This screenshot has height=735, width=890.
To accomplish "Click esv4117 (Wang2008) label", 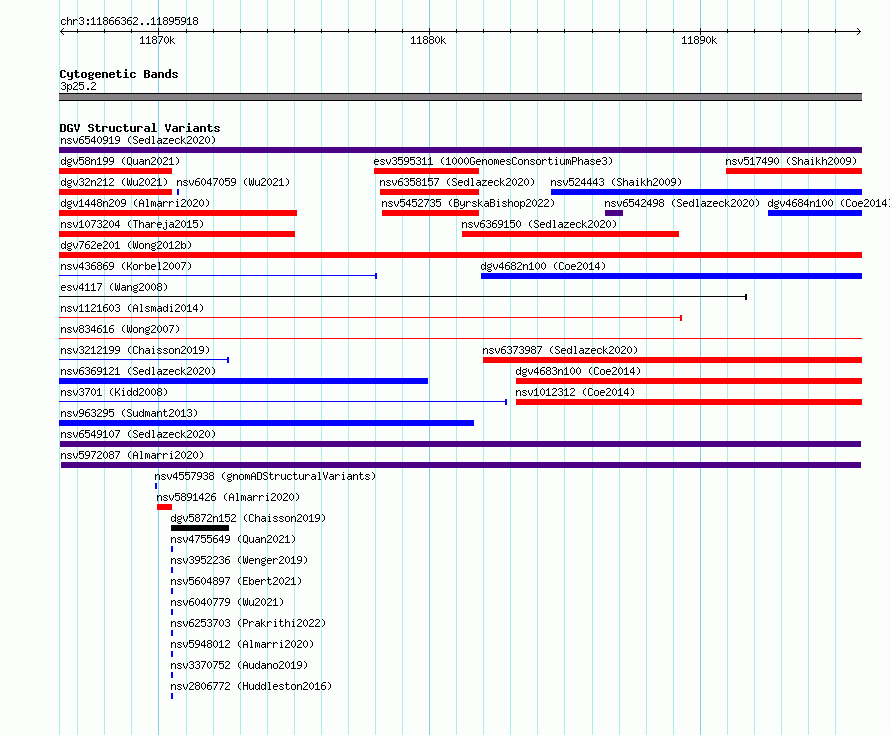I will pos(114,287).
